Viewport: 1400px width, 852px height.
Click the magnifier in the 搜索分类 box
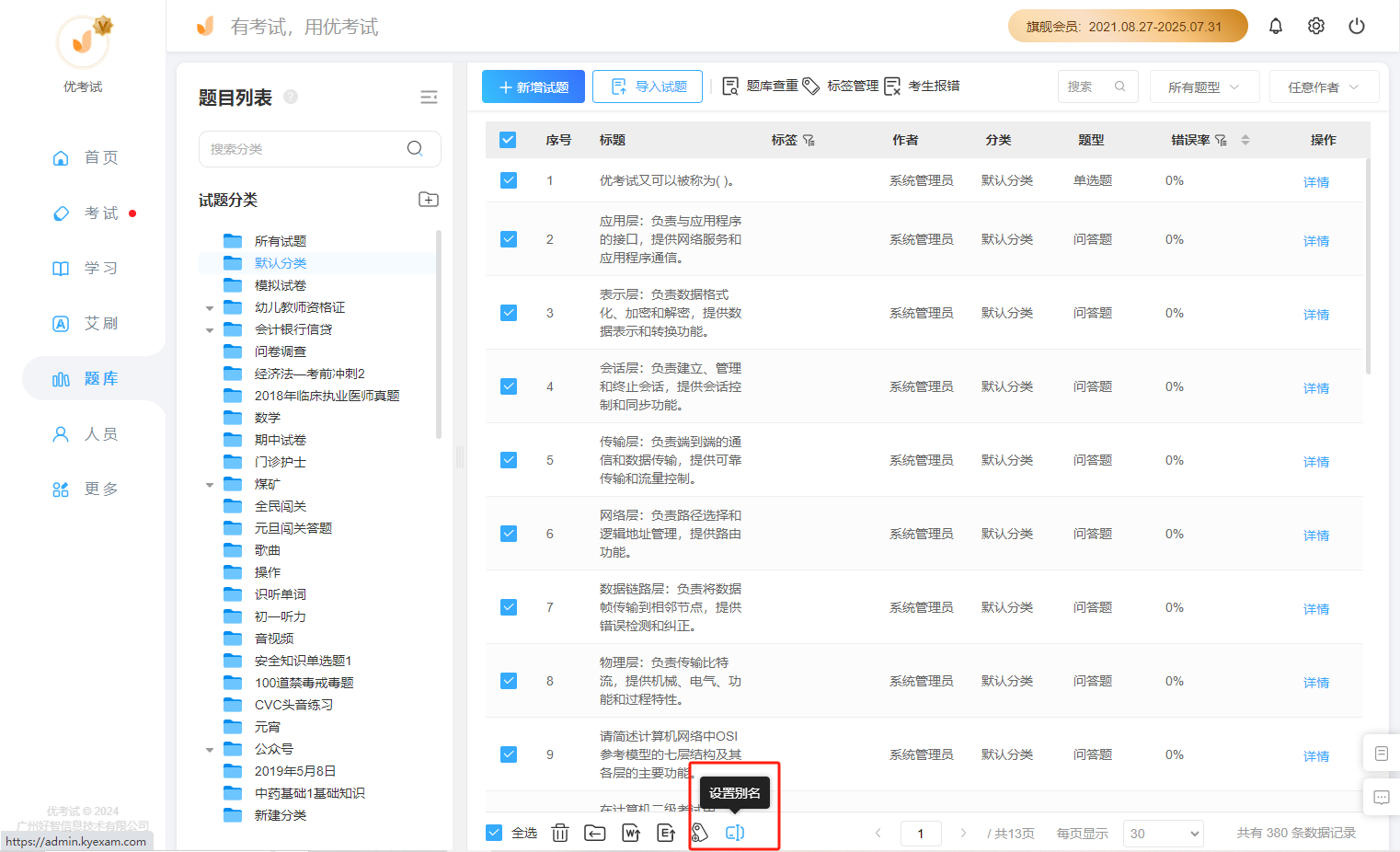[x=415, y=148]
